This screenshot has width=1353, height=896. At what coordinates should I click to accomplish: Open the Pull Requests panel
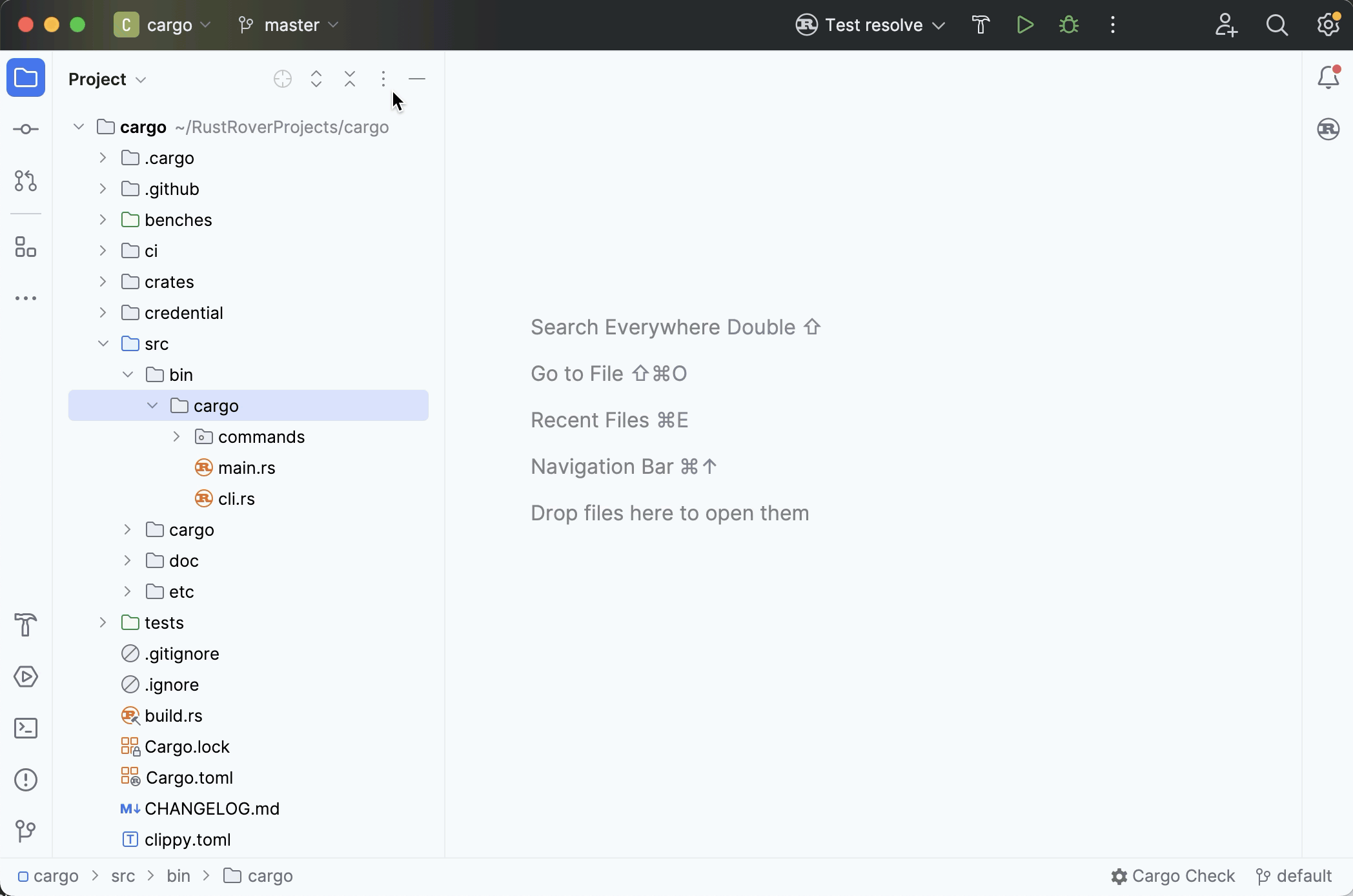tap(26, 181)
